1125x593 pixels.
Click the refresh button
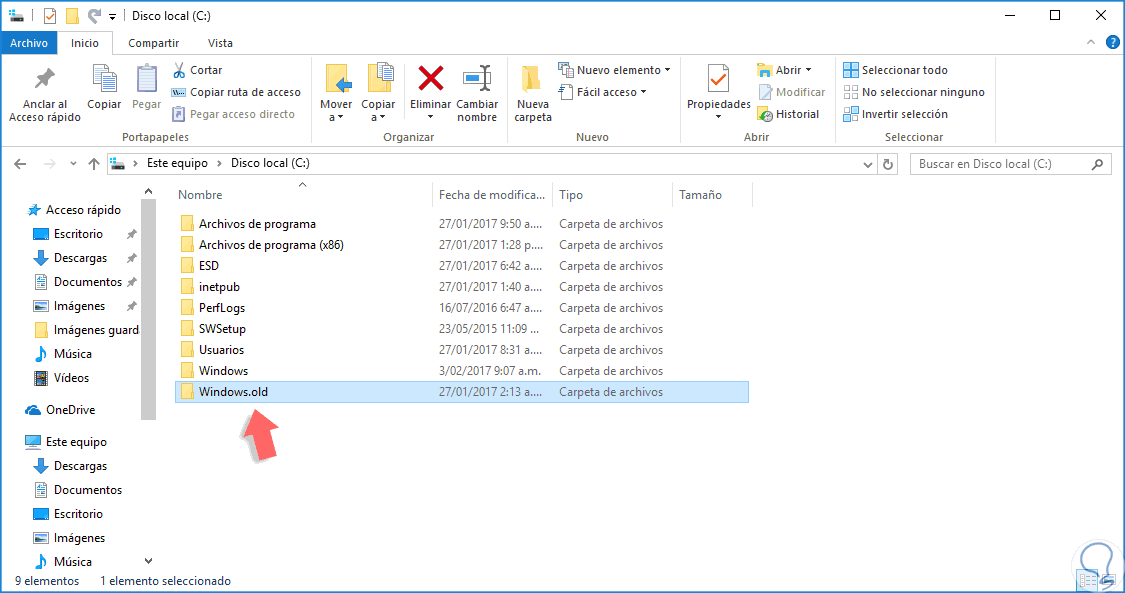coord(888,164)
